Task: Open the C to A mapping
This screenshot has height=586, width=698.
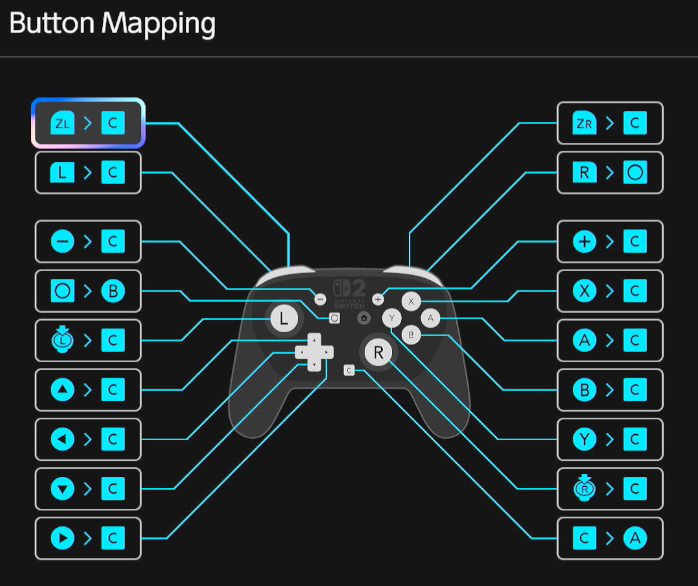Action: tap(610, 538)
